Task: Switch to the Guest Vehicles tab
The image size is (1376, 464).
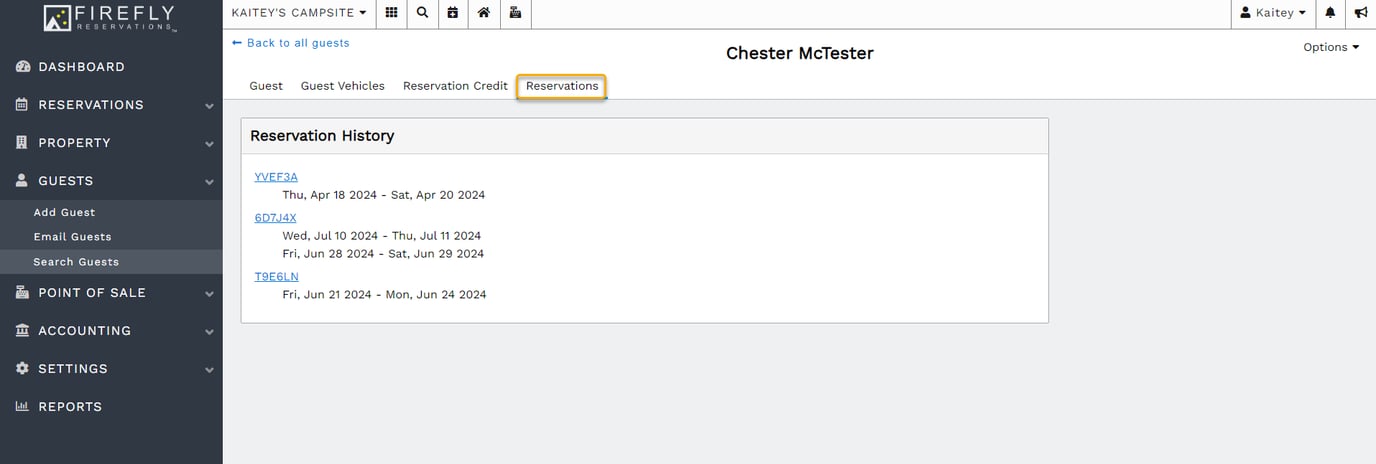Action: [x=342, y=86]
